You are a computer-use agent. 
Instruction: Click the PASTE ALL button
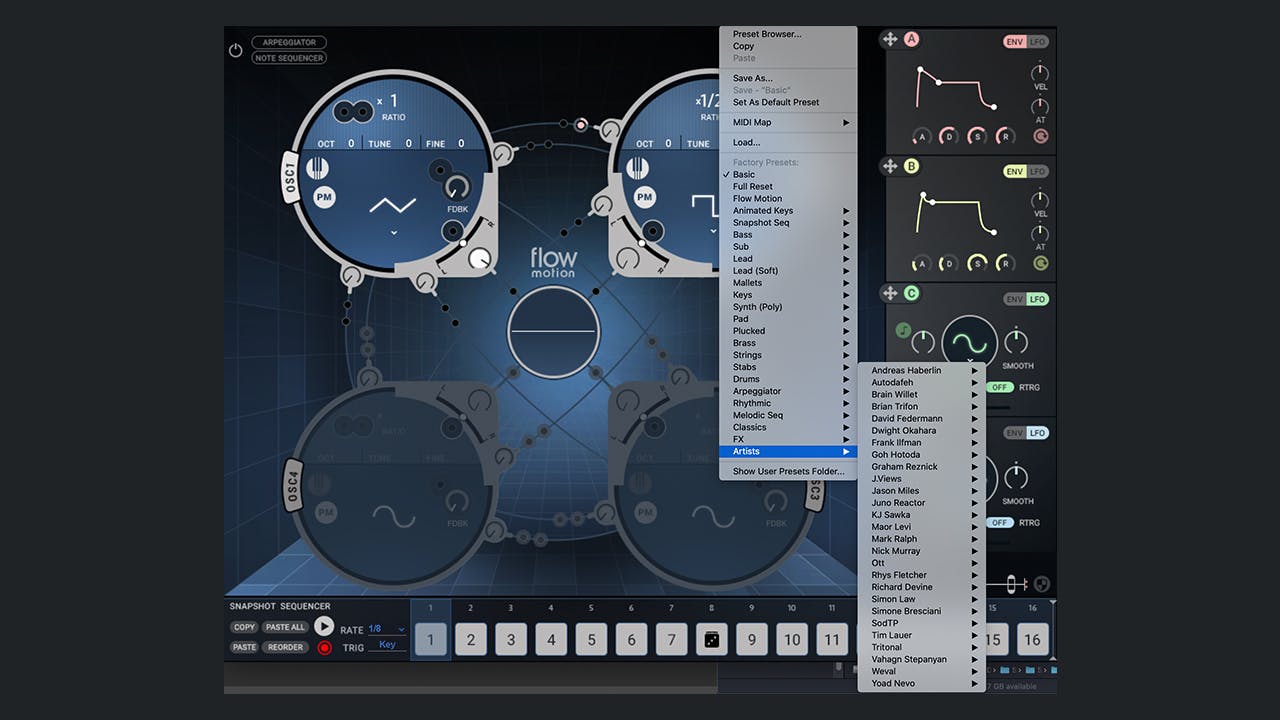285,627
